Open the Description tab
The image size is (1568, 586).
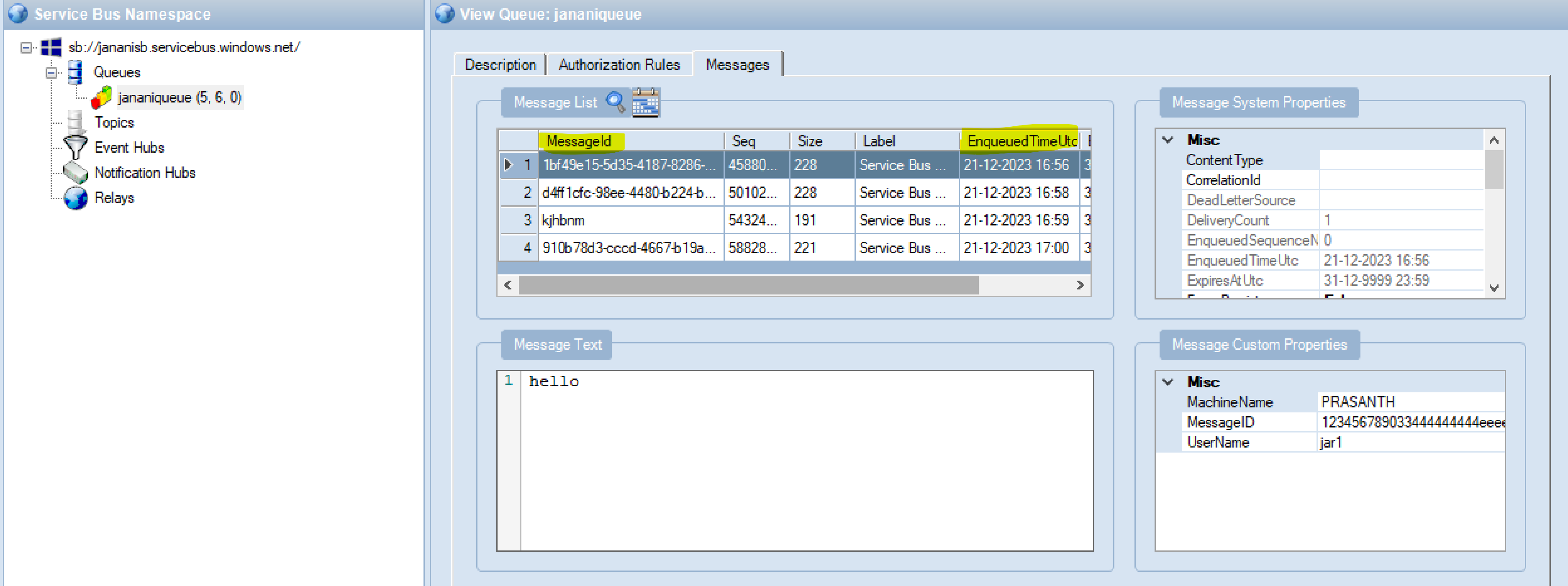(x=500, y=64)
